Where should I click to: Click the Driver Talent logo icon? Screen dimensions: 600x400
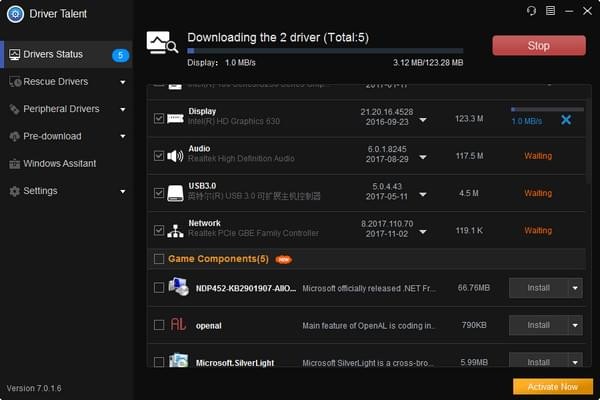(x=15, y=14)
